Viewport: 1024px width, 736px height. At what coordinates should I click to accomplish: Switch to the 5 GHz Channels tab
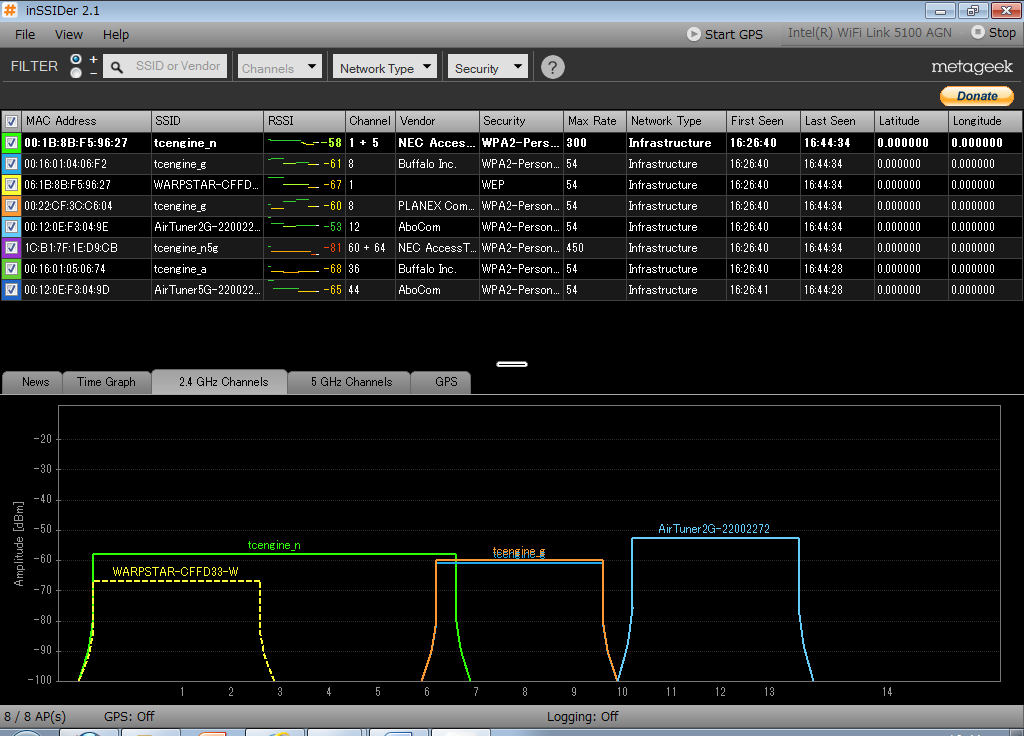351,382
